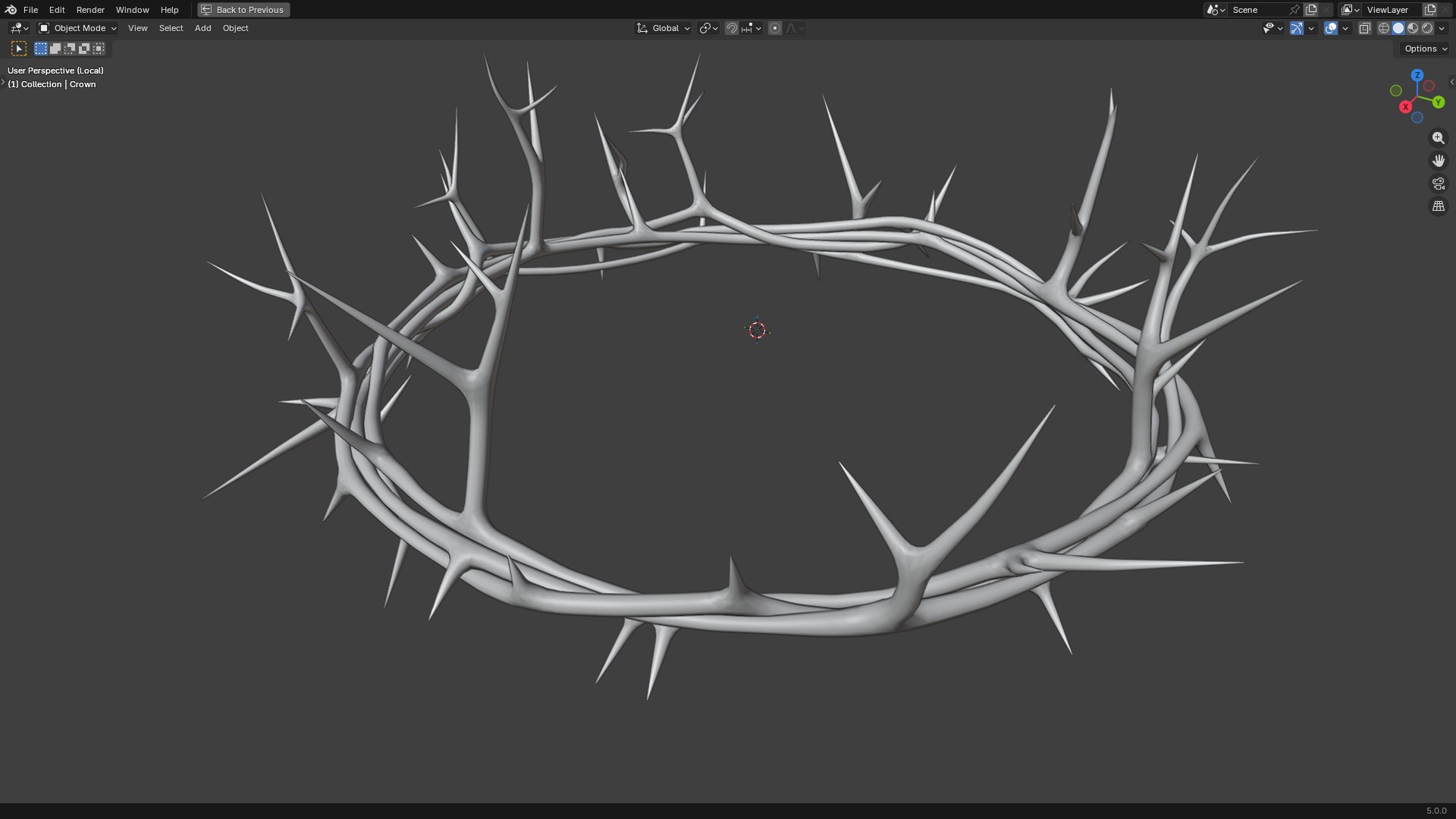This screenshot has height=819, width=1456.
Task: Click the negative Z axis gizmo circle
Action: coord(1417,118)
